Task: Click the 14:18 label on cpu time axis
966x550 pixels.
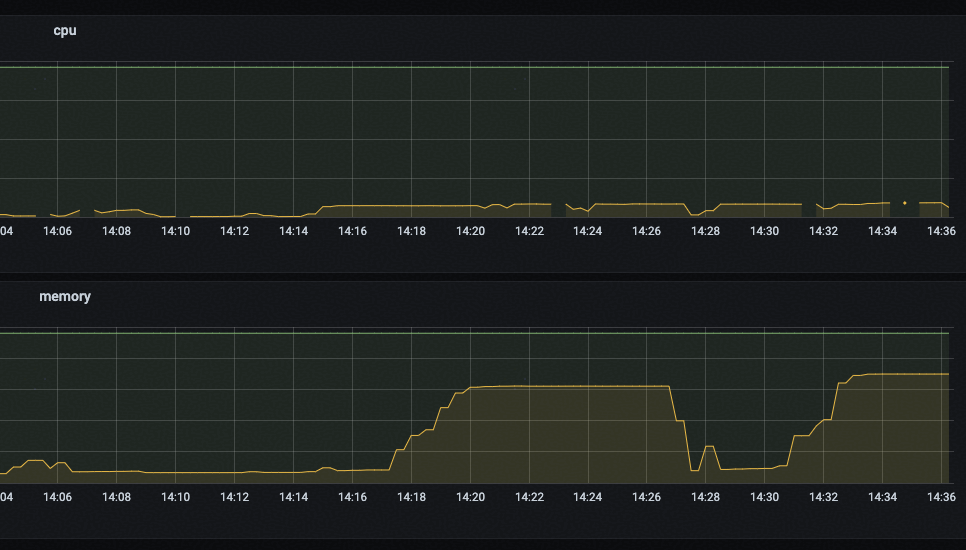Action: point(412,231)
